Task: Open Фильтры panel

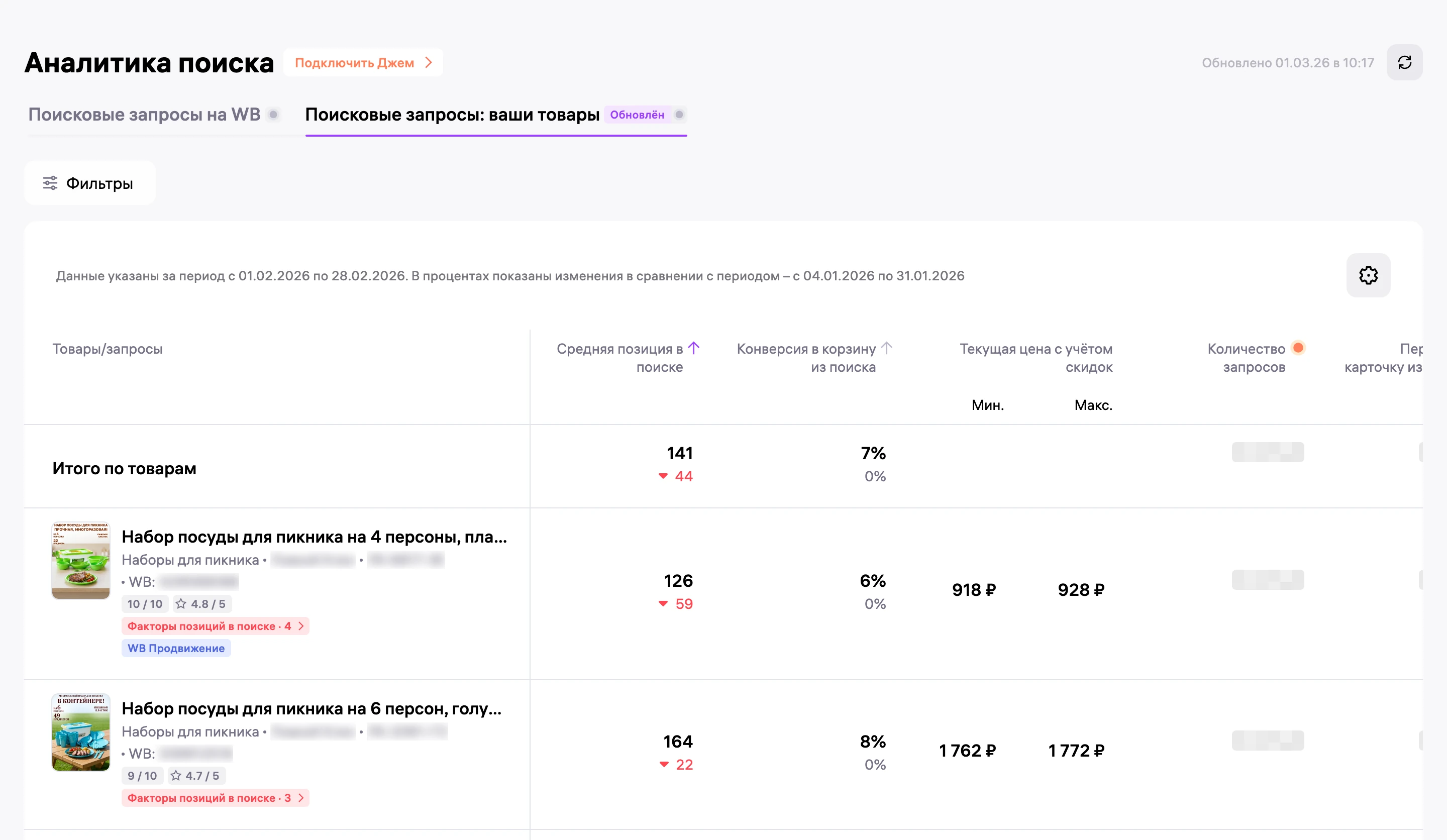Action: click(89, 183)
